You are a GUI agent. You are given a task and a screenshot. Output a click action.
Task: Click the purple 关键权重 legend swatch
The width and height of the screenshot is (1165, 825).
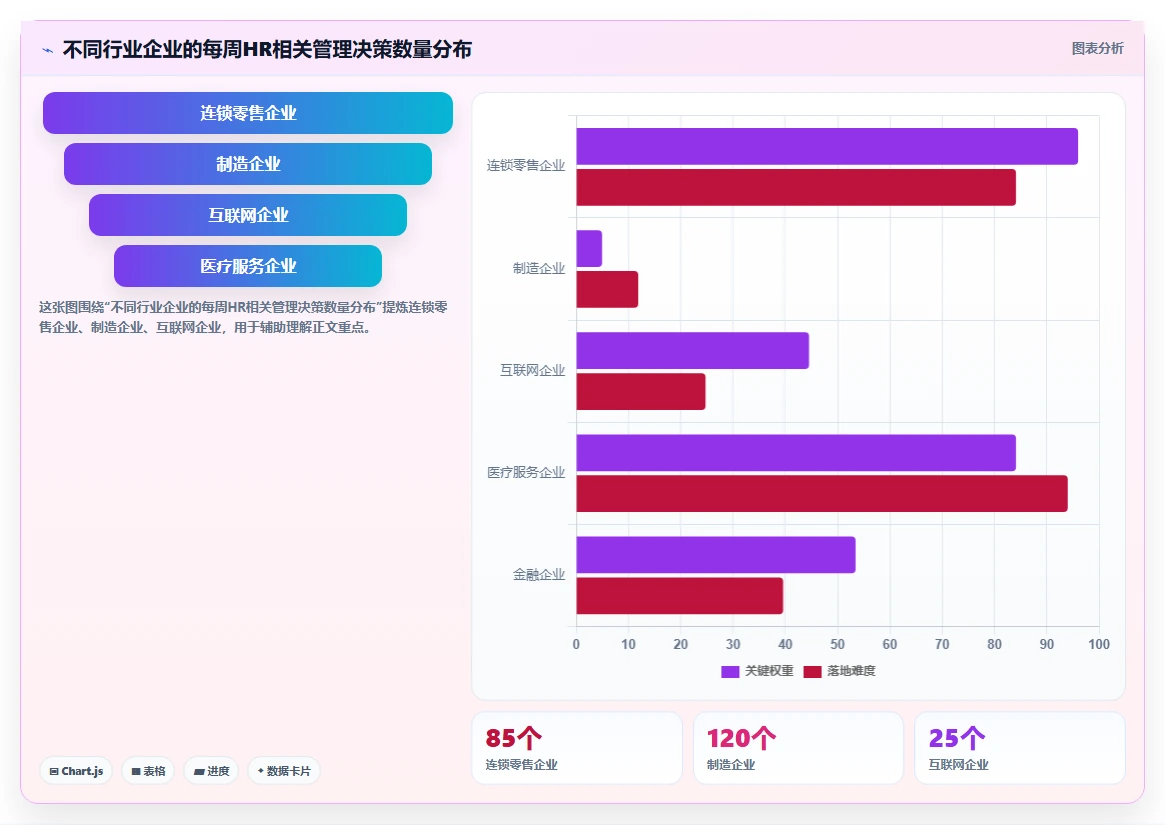pos(730,672)
